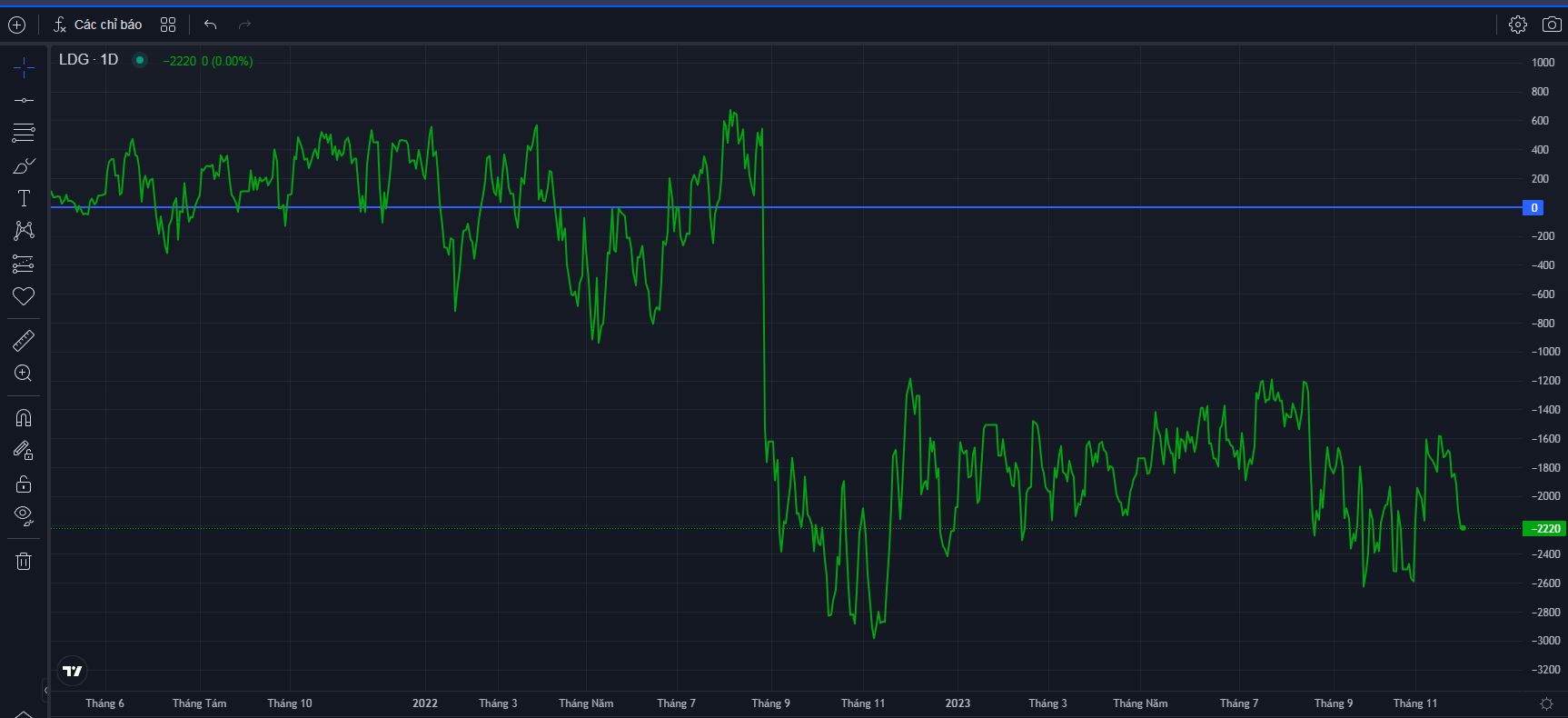This screenshot has height=718, width=1568.
Task: Click the green −2220 current price label
Action: (1544, 528)
